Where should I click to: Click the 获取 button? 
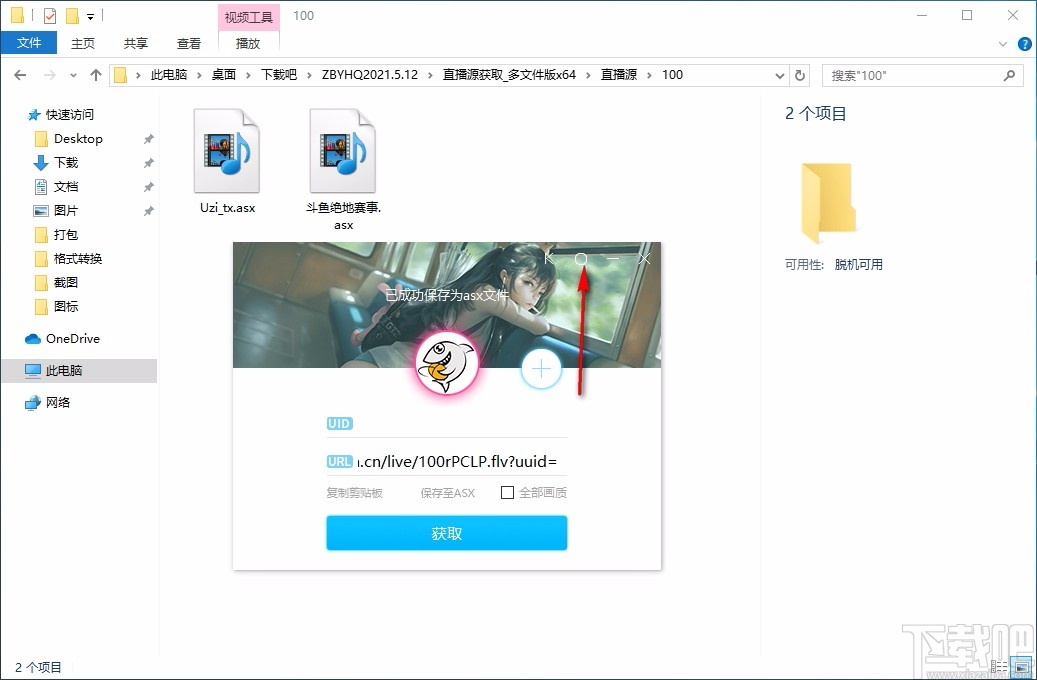(x=446, y=533)
